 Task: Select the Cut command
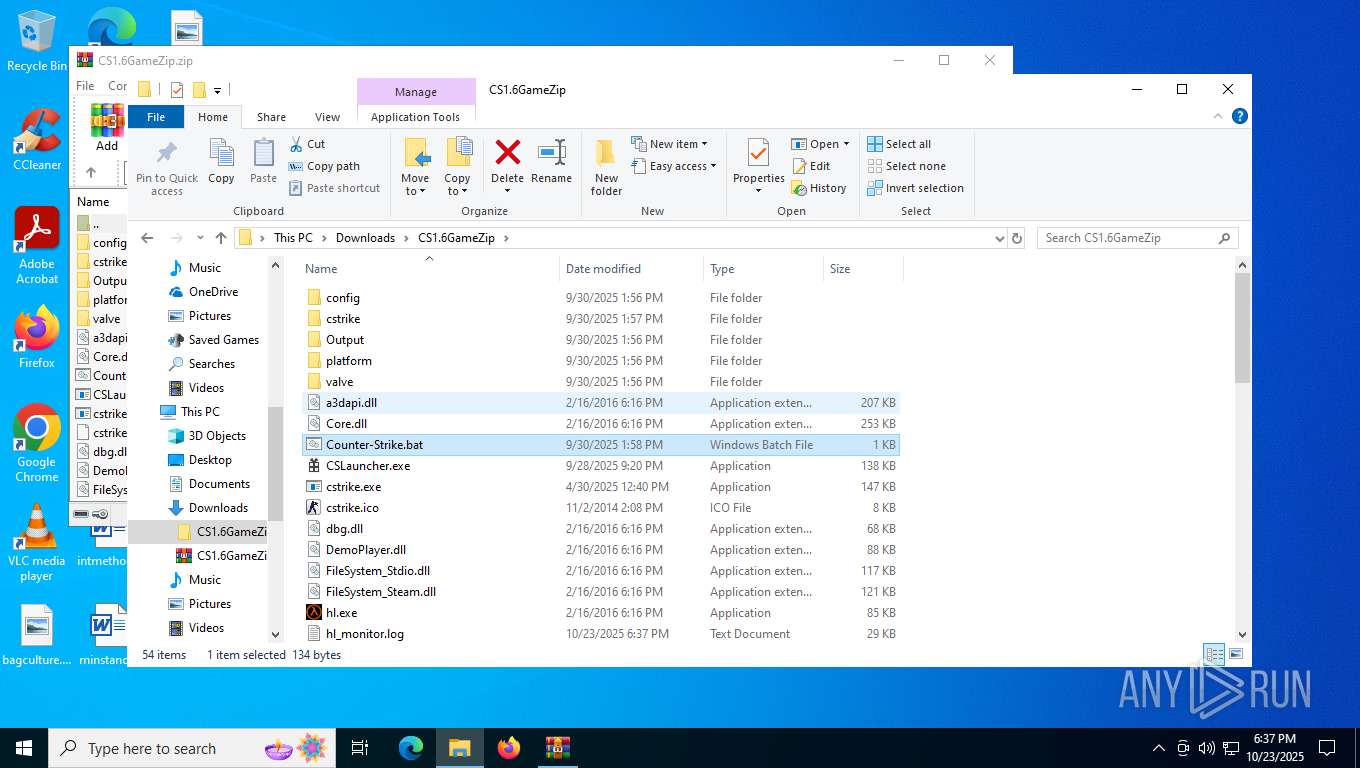point(307,144)
